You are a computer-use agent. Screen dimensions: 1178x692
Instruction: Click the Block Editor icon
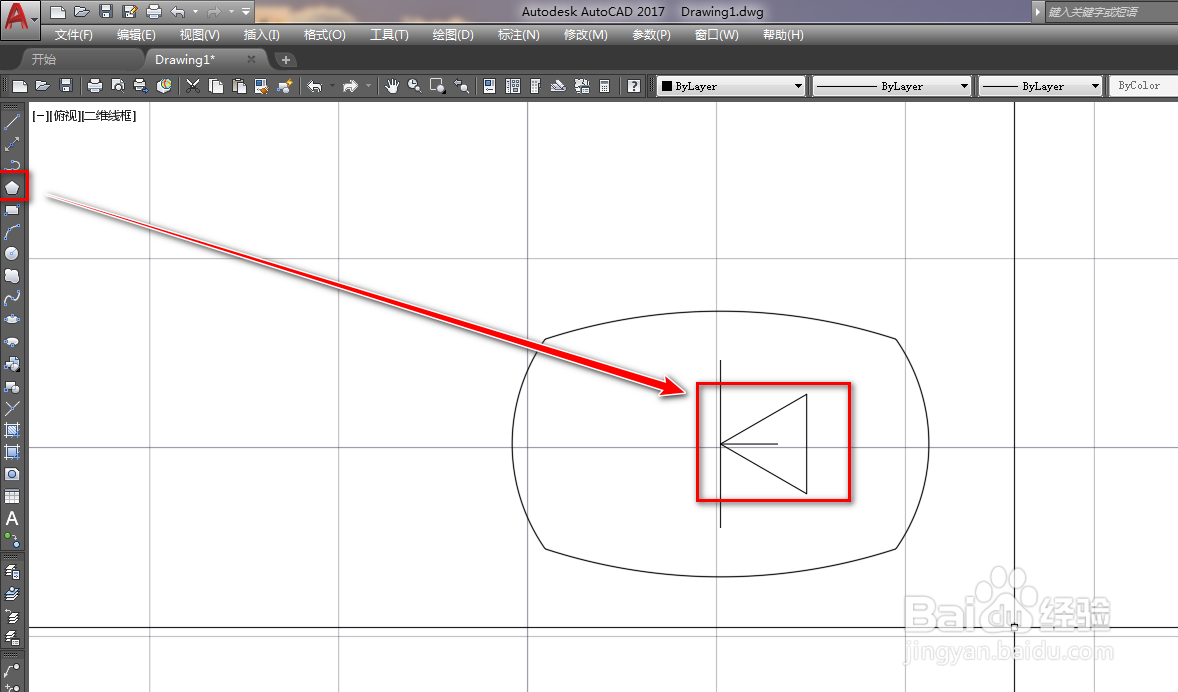pyautogui.click(x=285, y=86)
